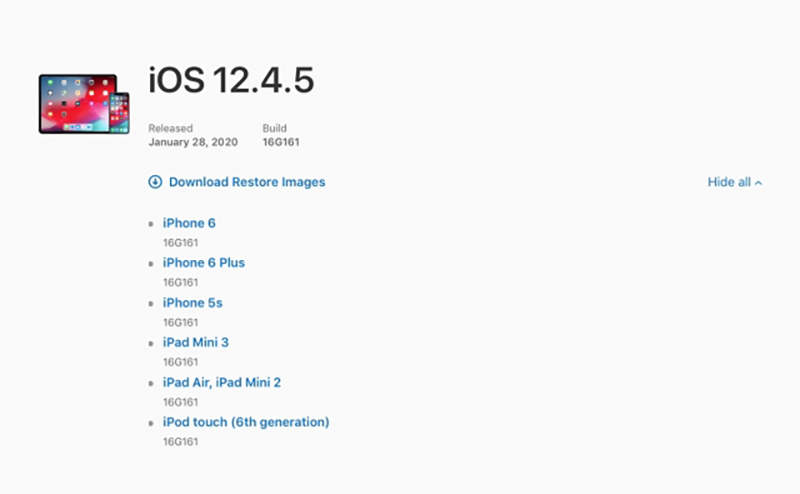Choose the iPad Mini 3 restore image
The image size is (800, 494).
point(195,342)
